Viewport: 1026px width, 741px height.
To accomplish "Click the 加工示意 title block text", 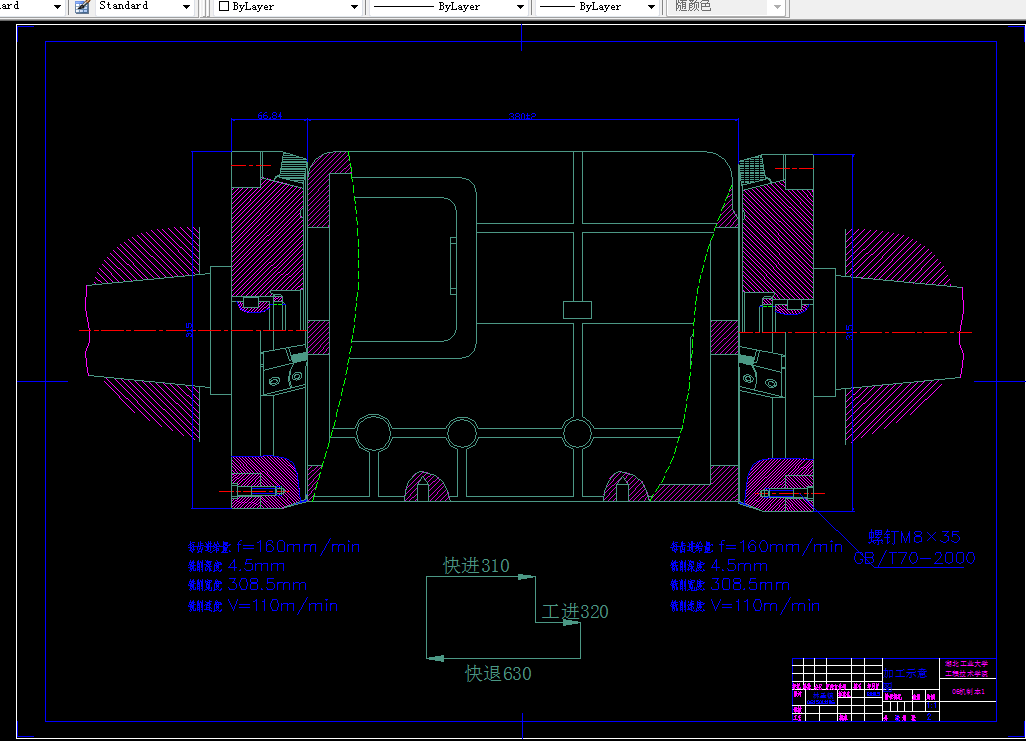I will 906,673.
